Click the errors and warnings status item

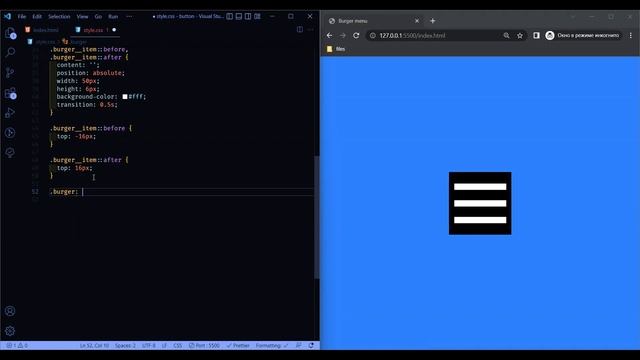17,345
